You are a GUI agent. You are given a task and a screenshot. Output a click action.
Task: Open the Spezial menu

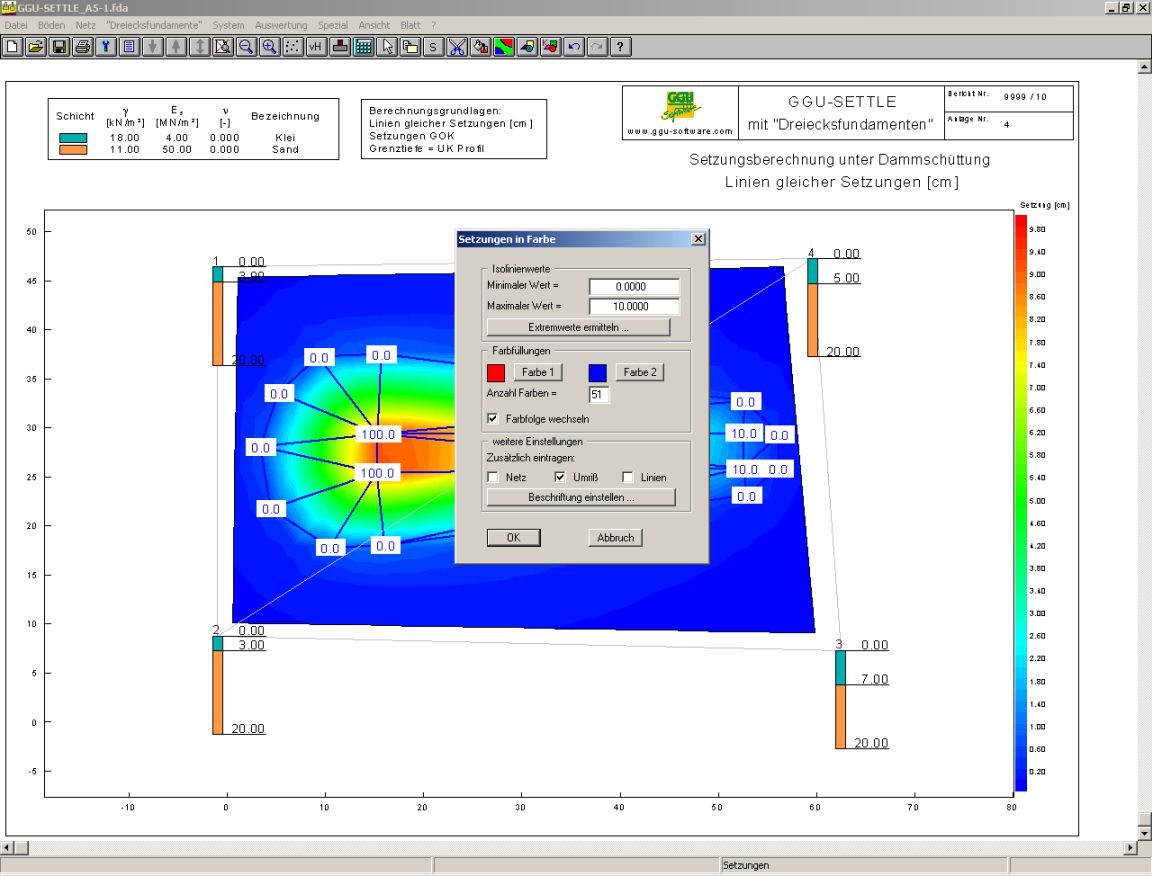(333, 25)
